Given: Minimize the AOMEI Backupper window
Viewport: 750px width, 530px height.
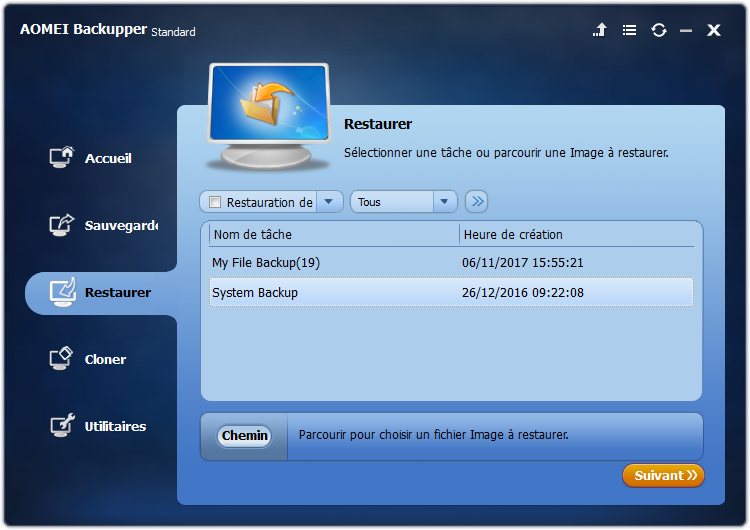Looking at the screenshot, I should [686, 31].
